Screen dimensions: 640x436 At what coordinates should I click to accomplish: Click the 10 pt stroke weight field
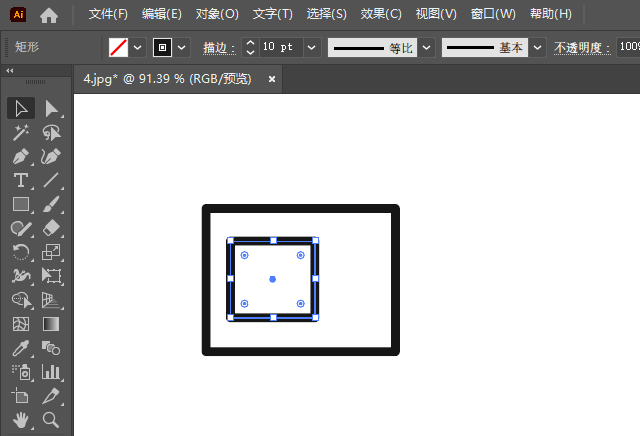(281, 47)
